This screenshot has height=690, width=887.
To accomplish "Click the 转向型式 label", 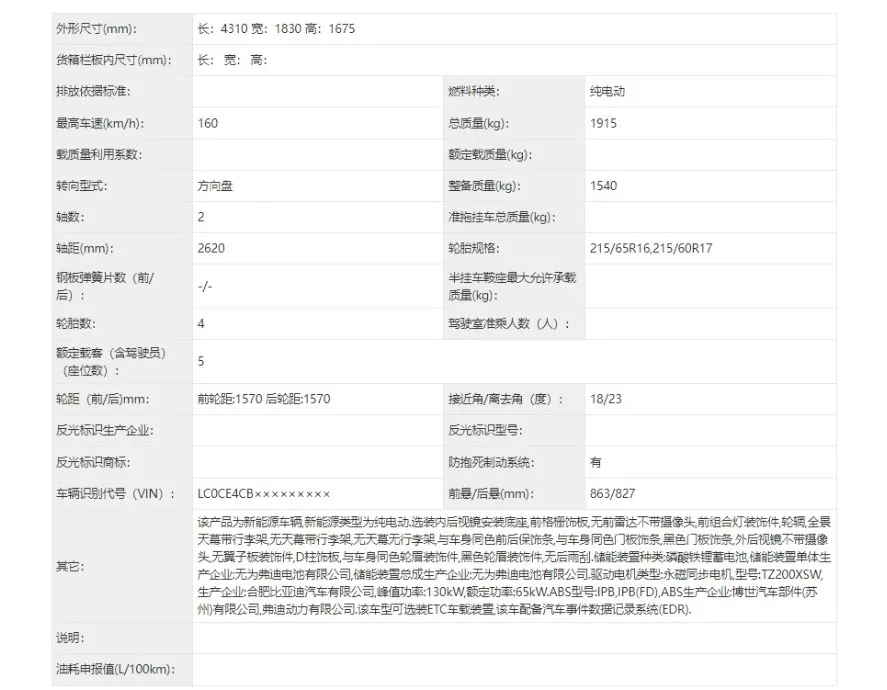I will (x=81, y=186).
